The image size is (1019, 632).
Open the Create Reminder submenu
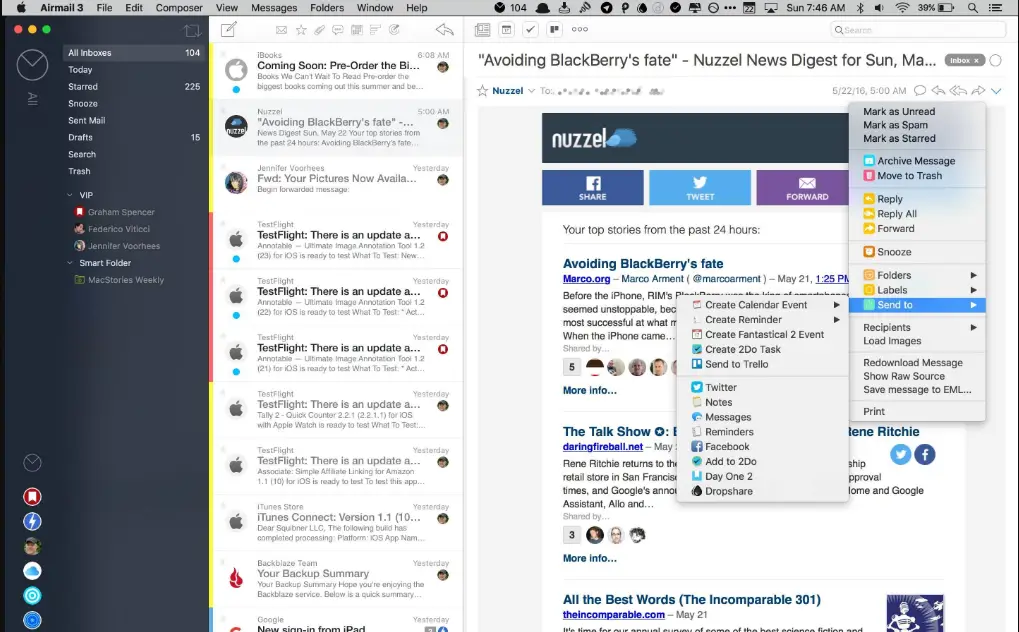click(763, 319)
